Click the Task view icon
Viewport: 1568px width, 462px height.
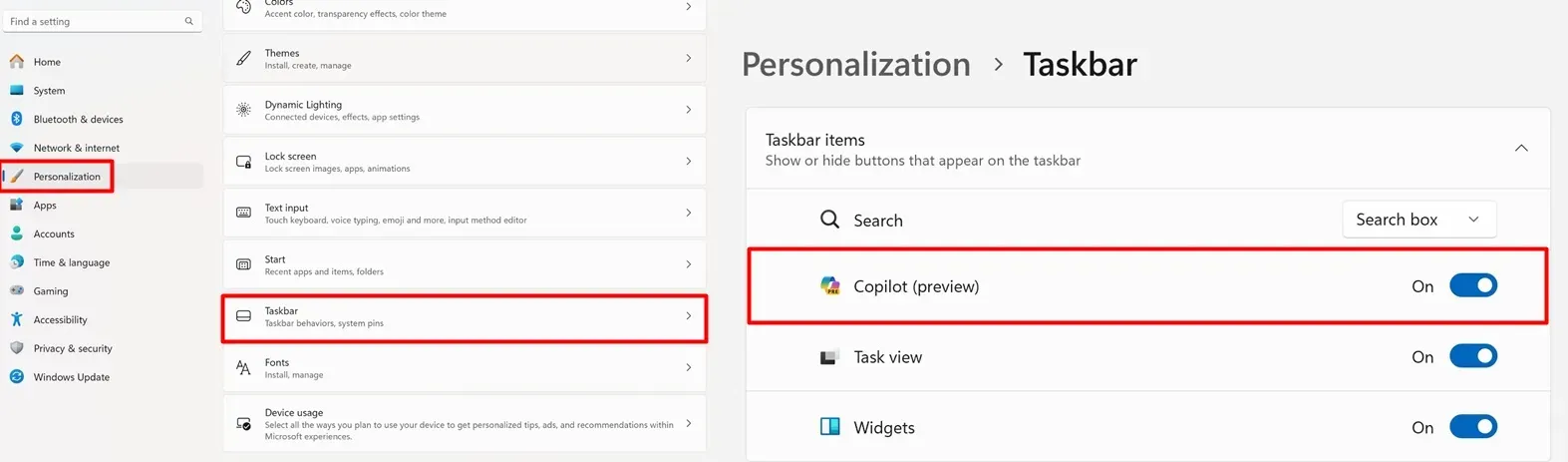point(829,357)
